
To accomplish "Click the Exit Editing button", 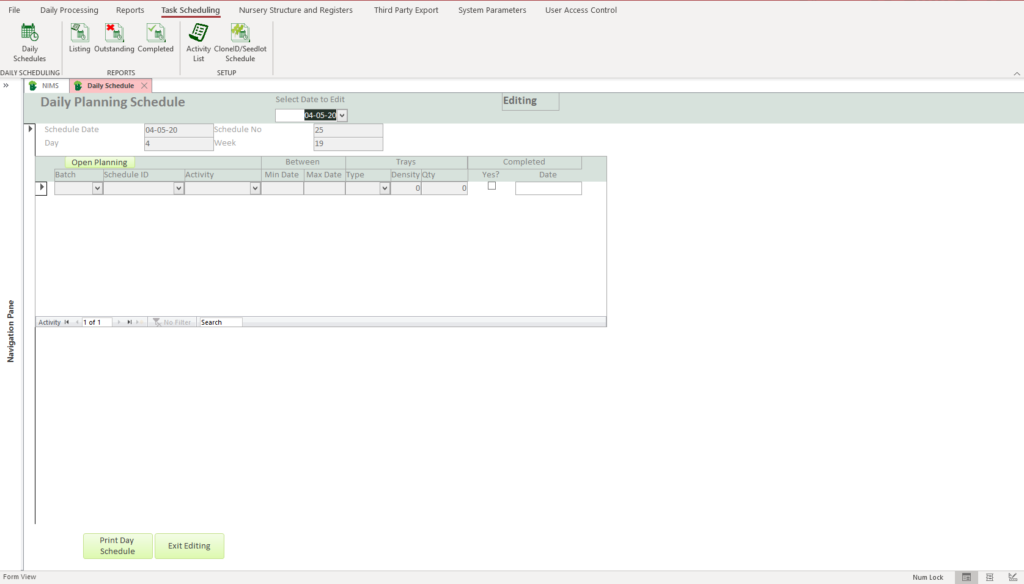I will click(189, 546).
